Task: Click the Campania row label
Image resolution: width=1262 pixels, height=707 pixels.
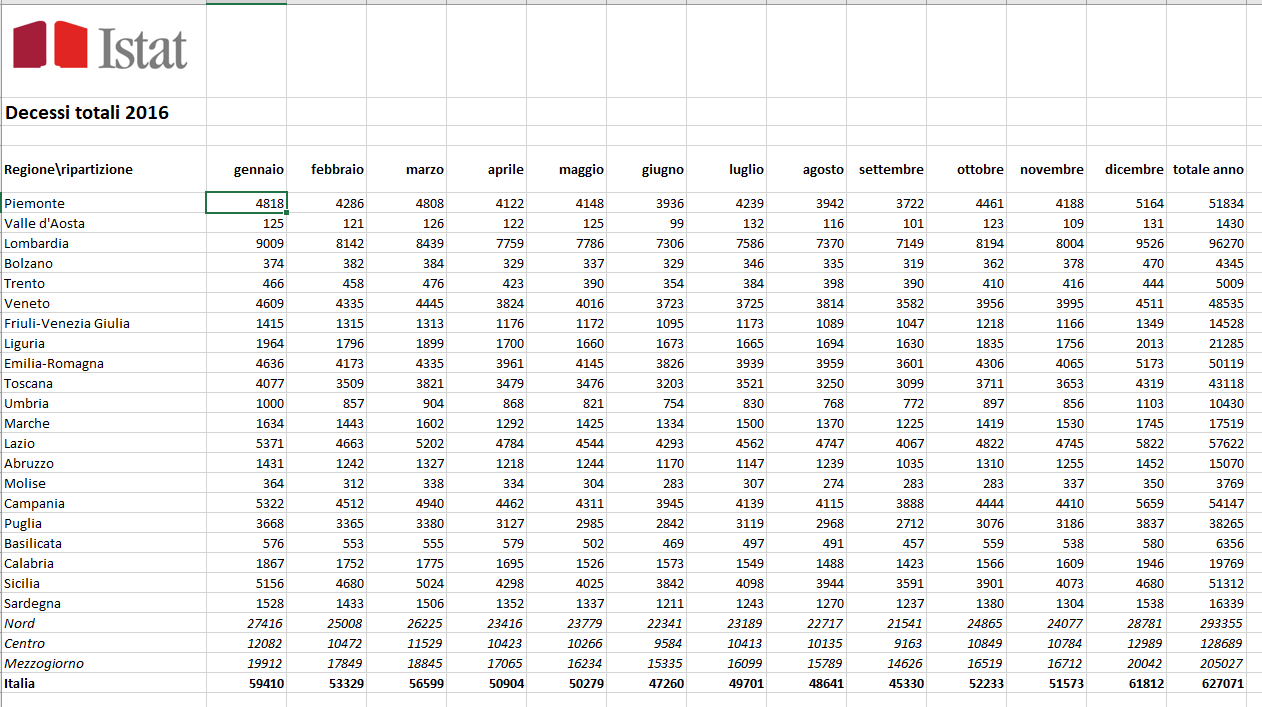Action: tap(35, 503)
